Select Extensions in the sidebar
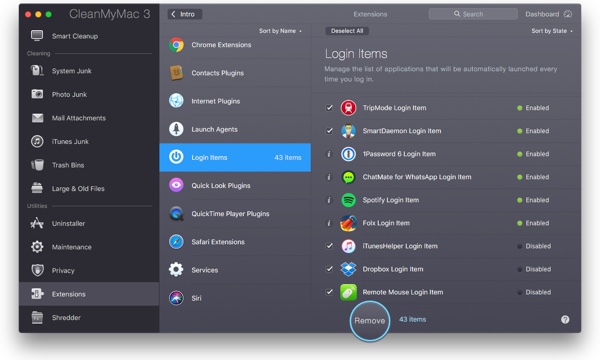600x360 pixels. point(89,294)
